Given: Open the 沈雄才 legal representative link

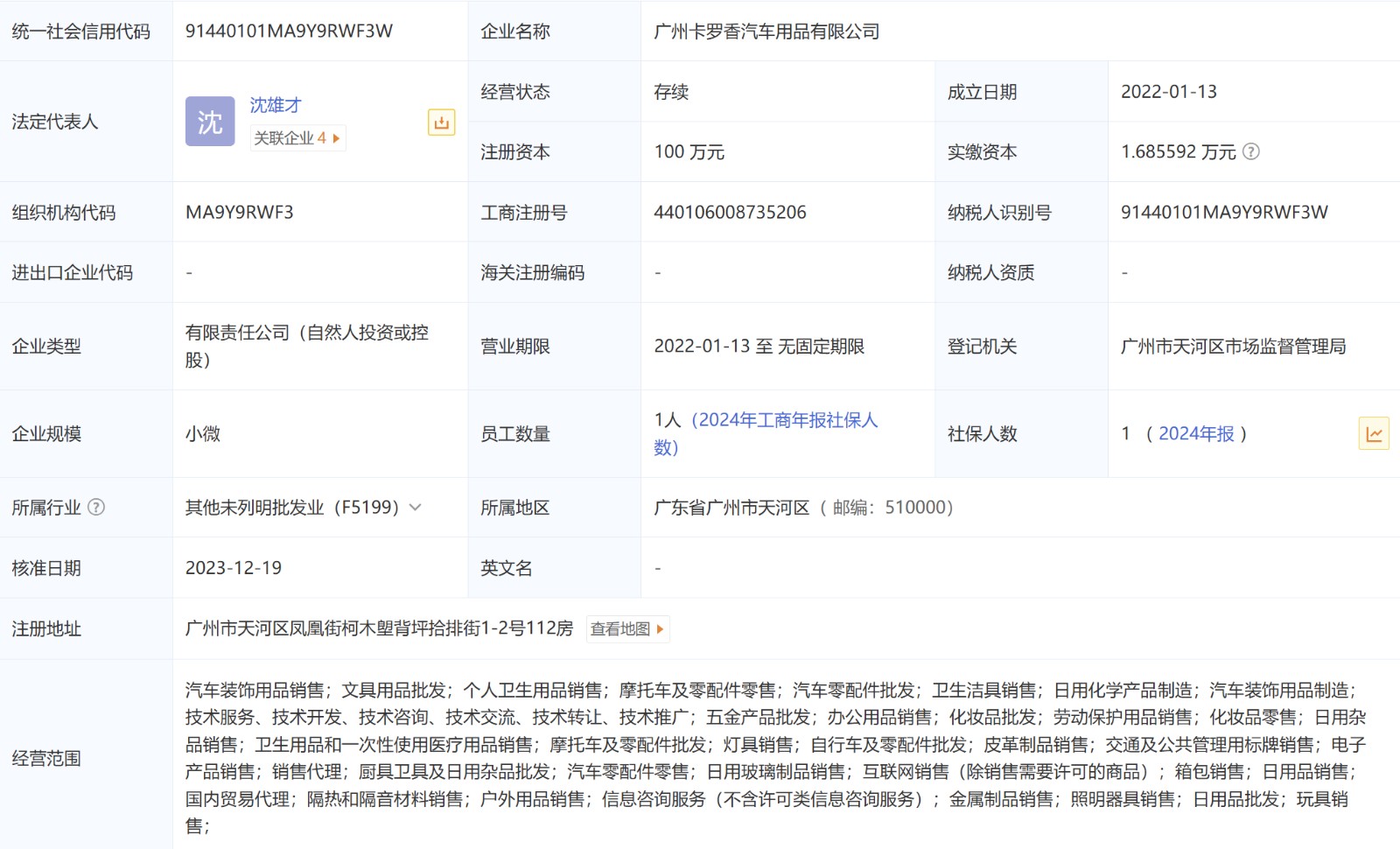Looking at the screenshot, I should 276,105.
